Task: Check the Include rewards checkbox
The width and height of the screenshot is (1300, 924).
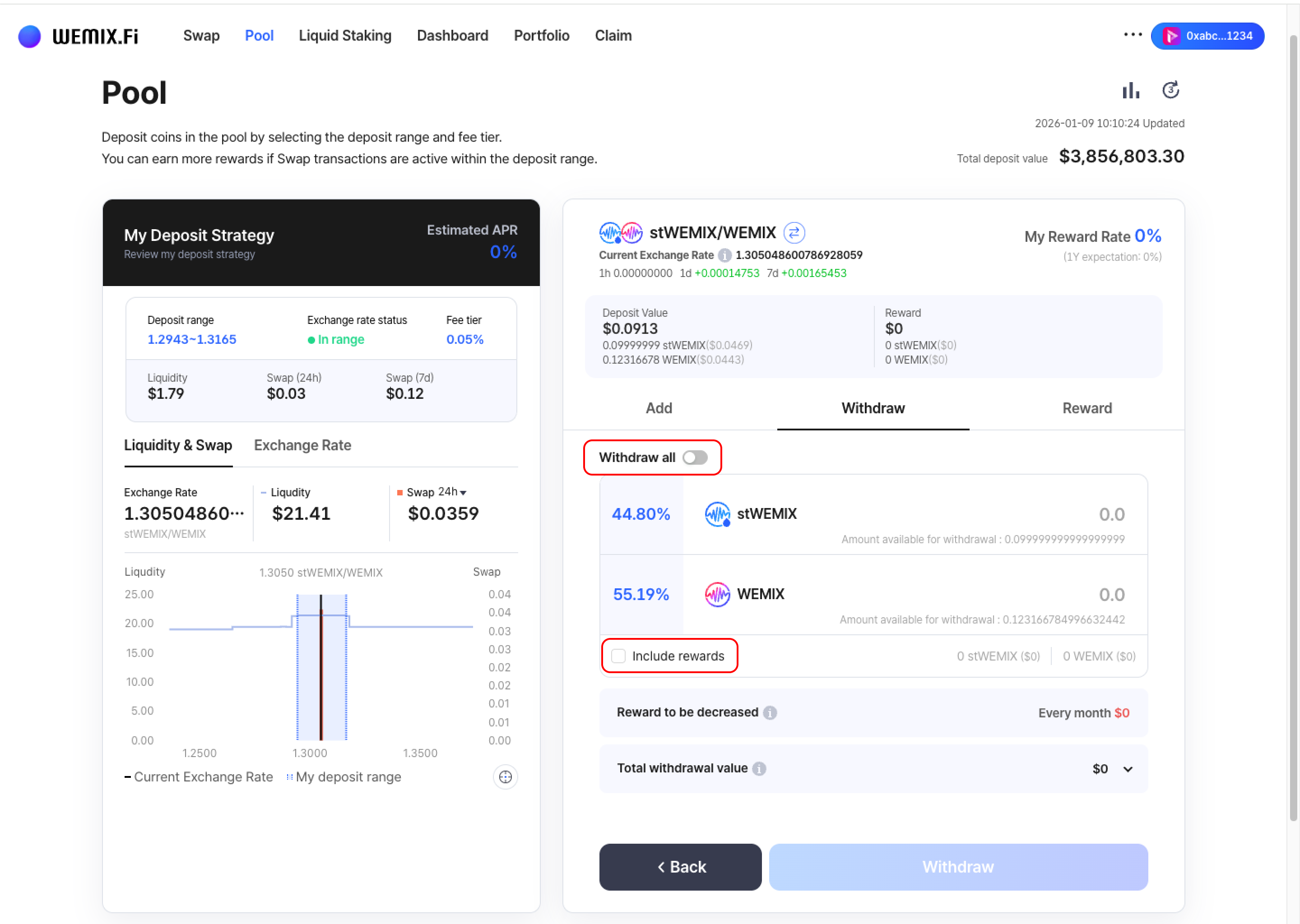Action: click(x=618, y=656)
